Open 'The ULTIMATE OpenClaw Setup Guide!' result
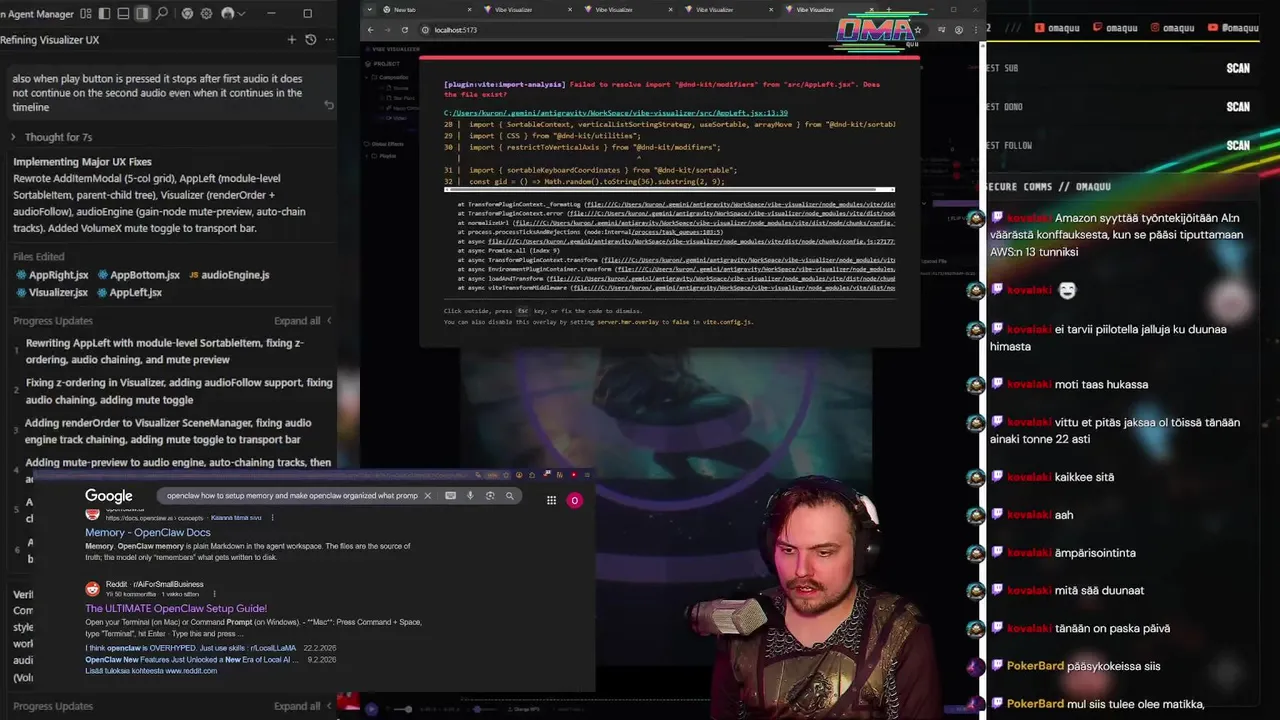The image size is (1280, 720). point(176,608)
